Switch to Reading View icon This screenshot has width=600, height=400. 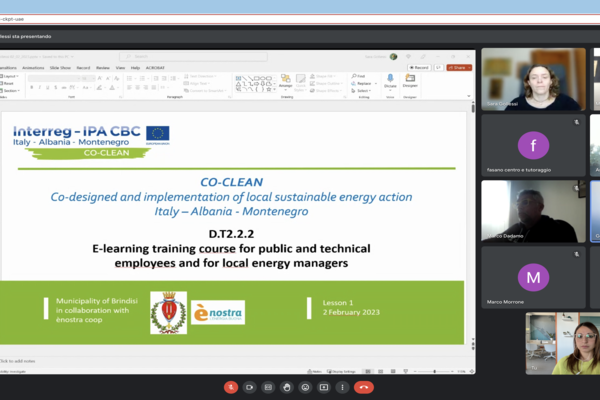(393, 371)
